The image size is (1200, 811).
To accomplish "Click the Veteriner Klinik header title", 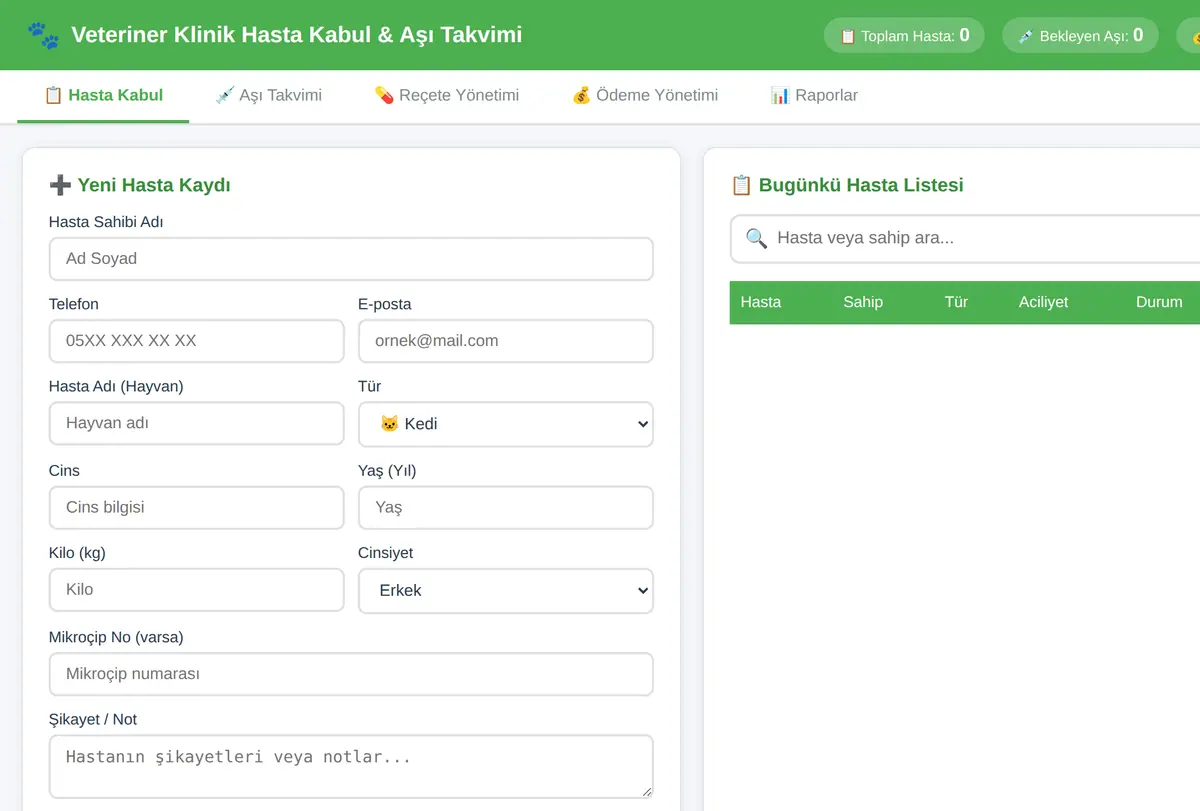I will coord(296,36).
